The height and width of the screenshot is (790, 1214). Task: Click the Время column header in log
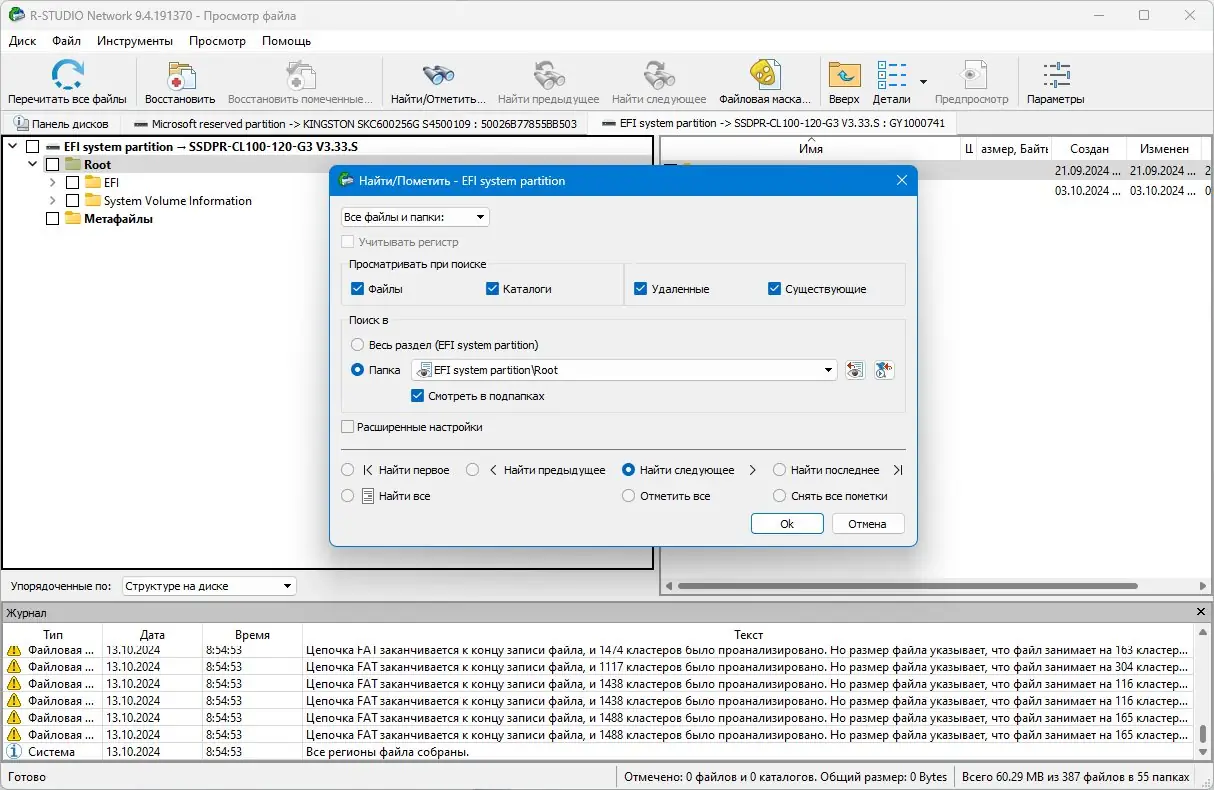point(252,635)
